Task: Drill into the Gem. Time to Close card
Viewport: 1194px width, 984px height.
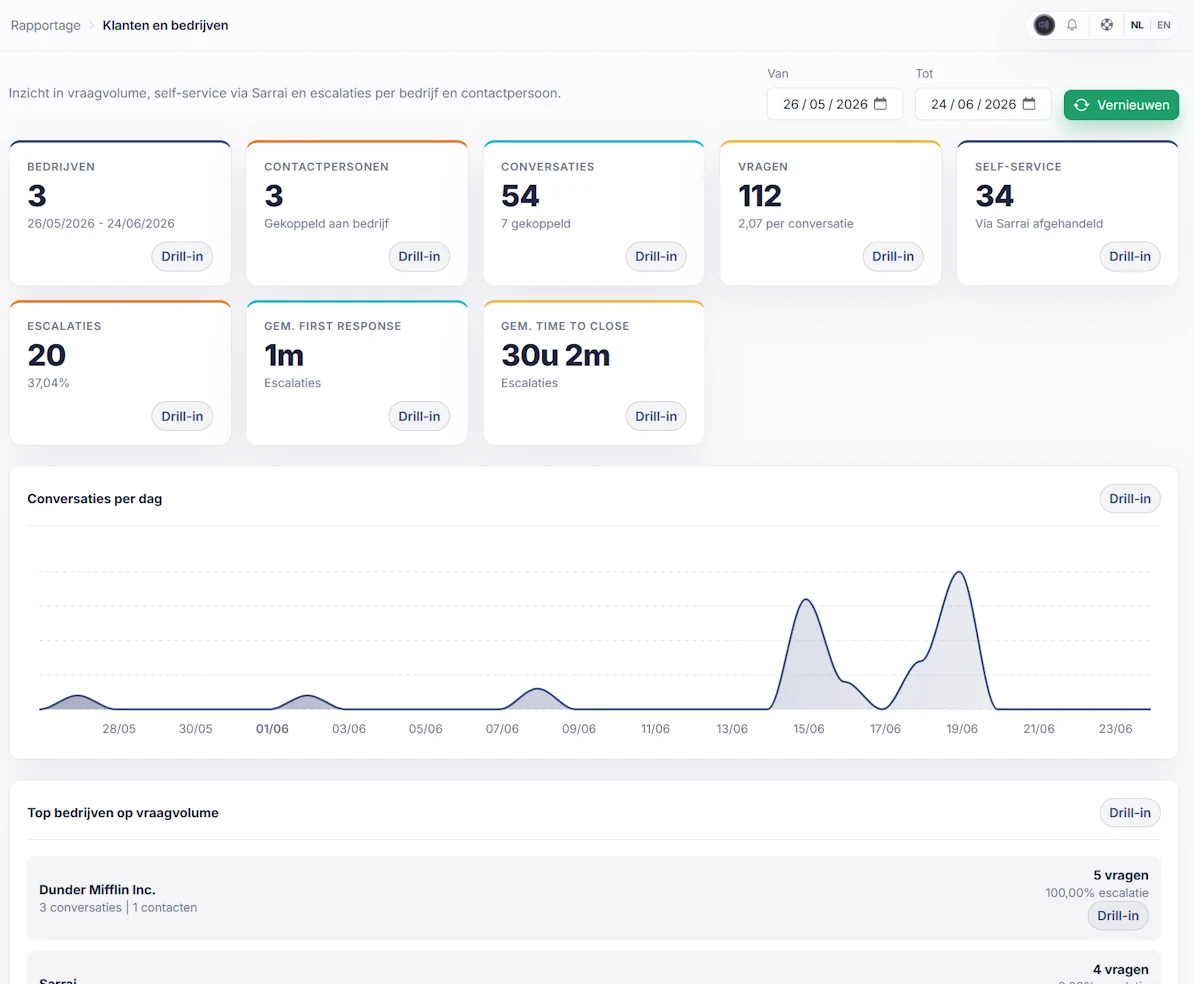Action: [656, 417]
